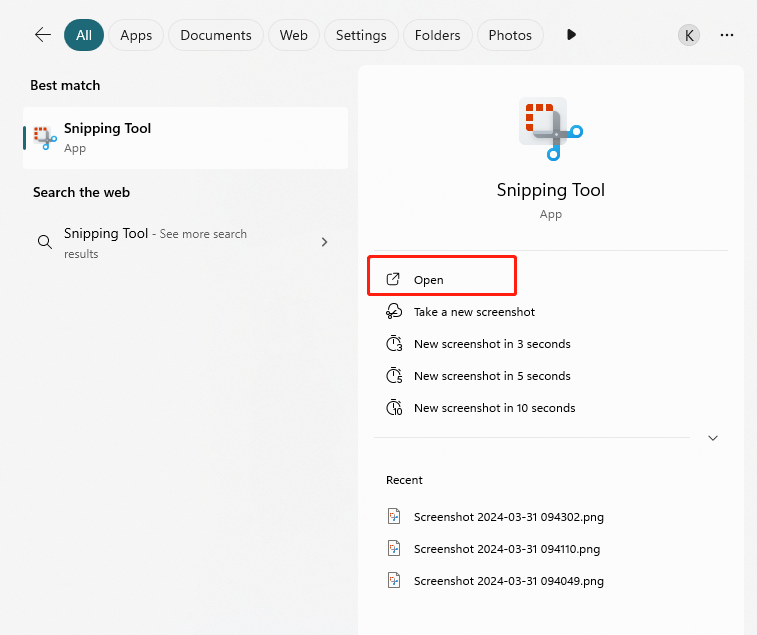Open the three-dot options menu

click(727, 35)
